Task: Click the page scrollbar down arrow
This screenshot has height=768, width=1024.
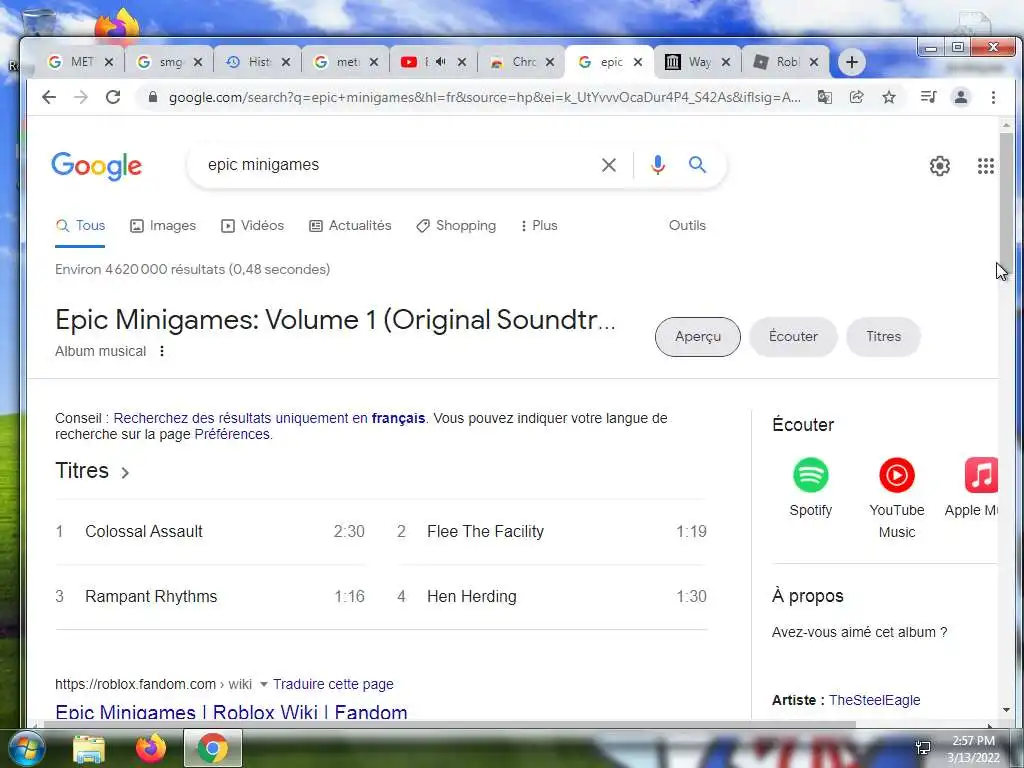Action: pos(1006,711)
